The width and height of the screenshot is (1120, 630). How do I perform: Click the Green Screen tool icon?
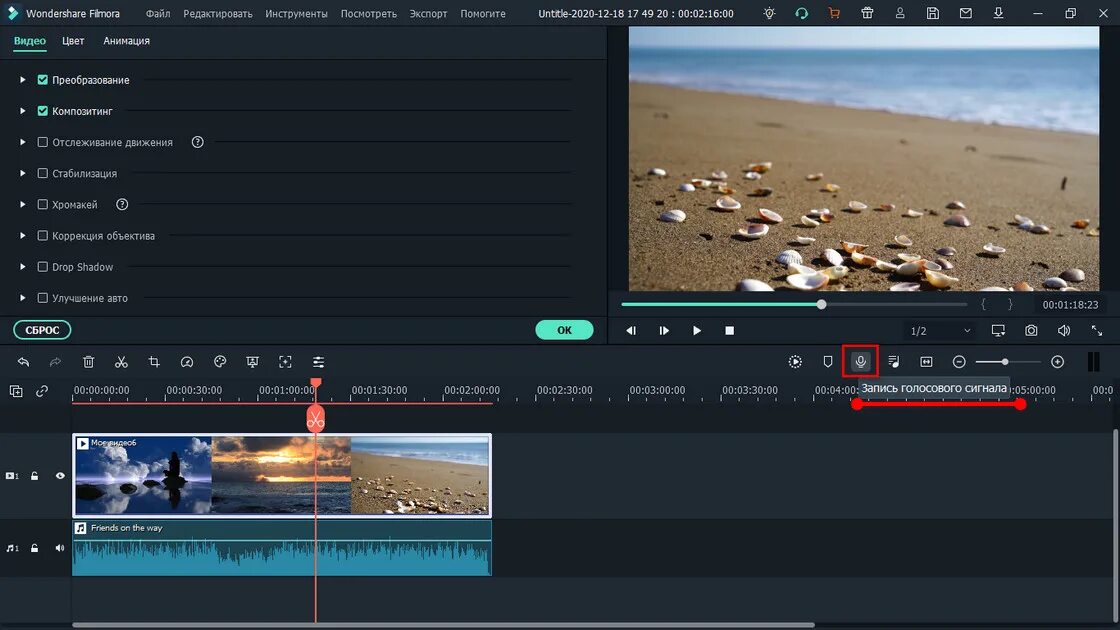coord(253,361)
